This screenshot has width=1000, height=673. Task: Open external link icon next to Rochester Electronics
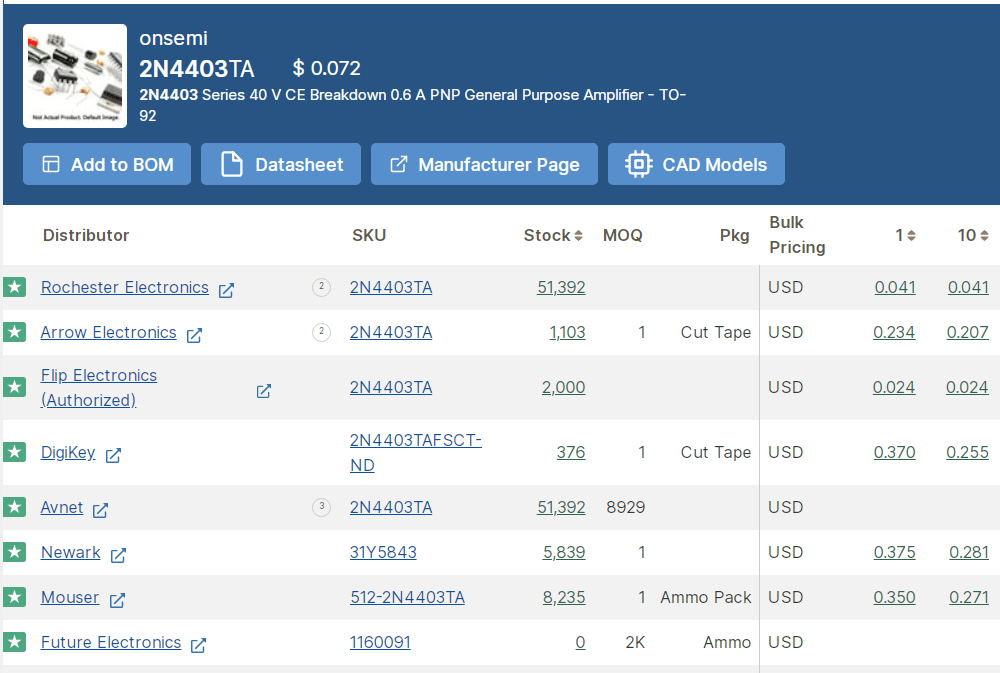click(x=226, y=290)
